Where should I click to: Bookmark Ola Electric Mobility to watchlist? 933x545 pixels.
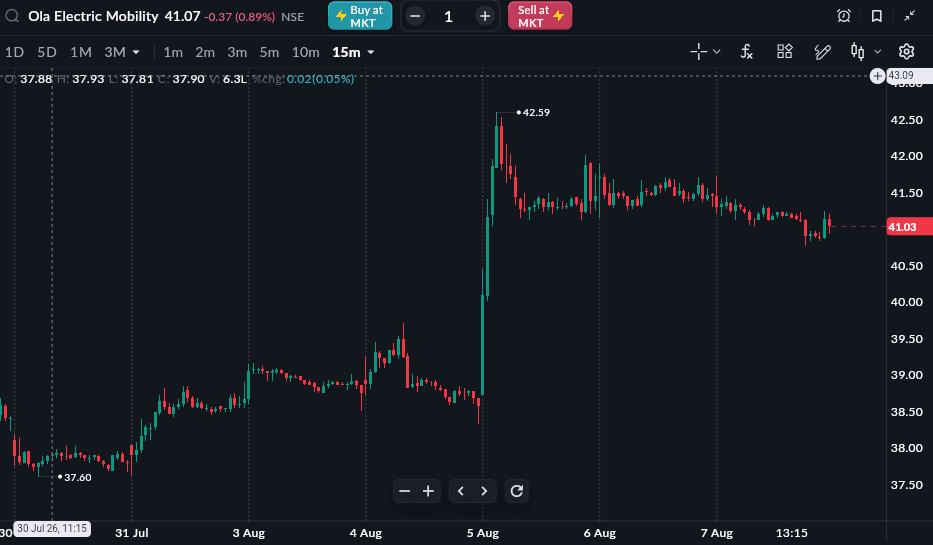[876, 16]
